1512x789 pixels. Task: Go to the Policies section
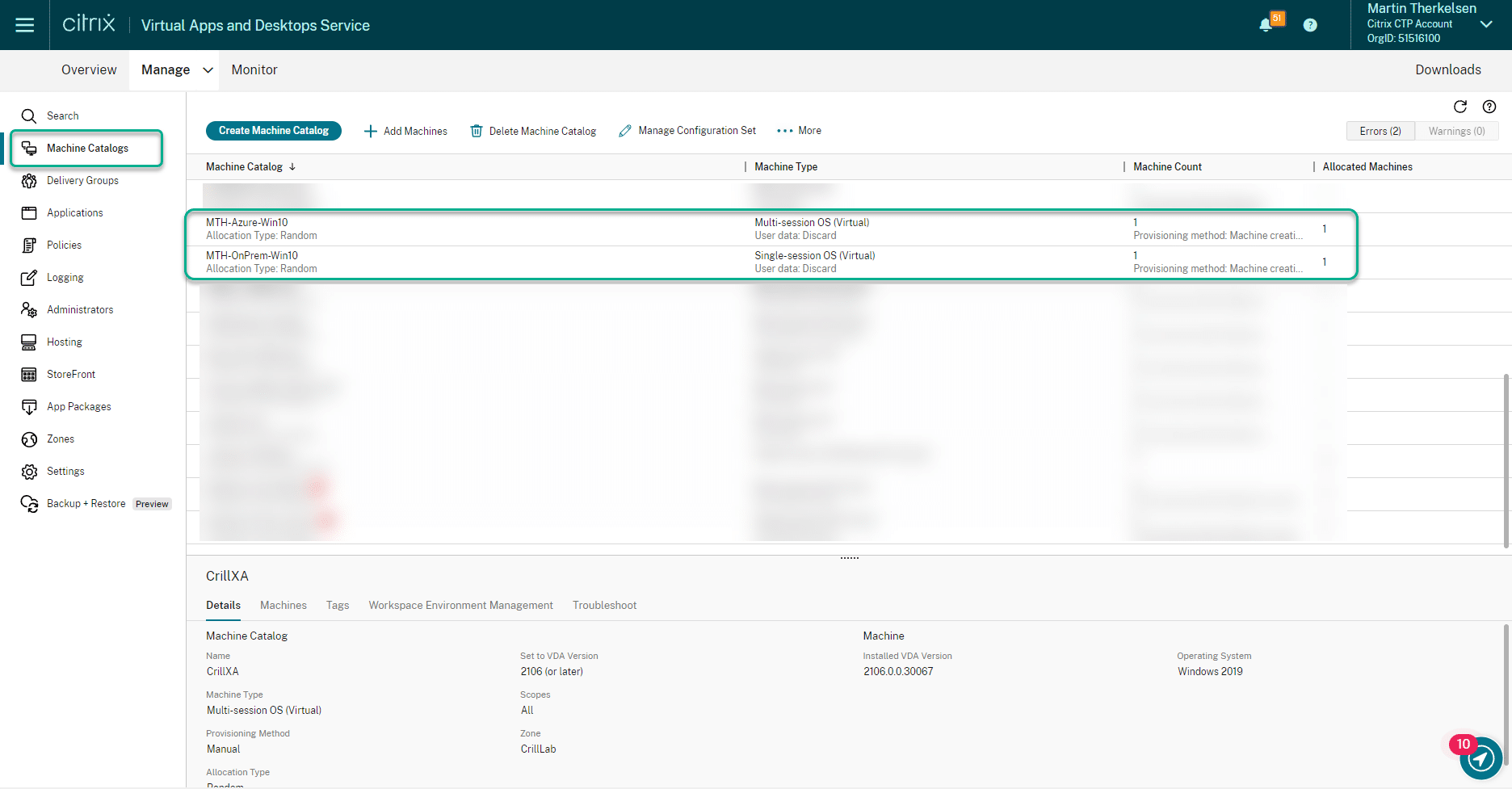click(x=64, y=246)
